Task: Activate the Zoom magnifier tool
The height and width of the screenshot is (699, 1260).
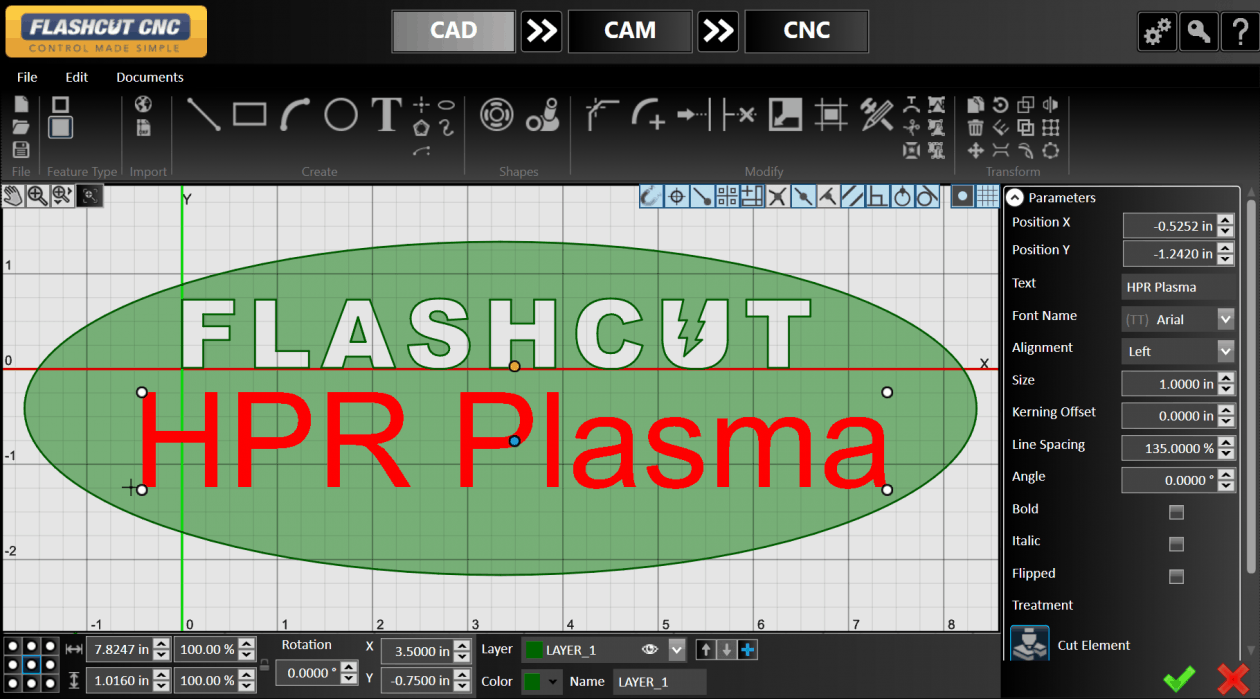Action: point(37,195)
